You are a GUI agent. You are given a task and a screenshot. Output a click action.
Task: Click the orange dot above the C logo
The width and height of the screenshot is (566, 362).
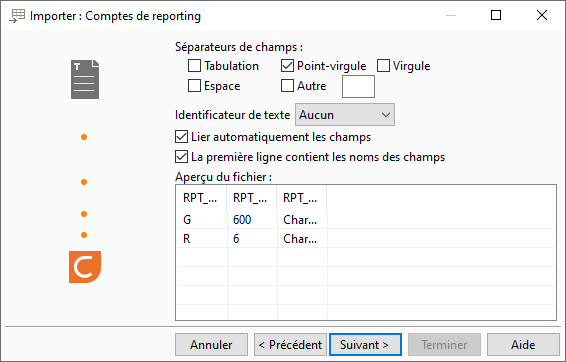[x=84, y=235]
